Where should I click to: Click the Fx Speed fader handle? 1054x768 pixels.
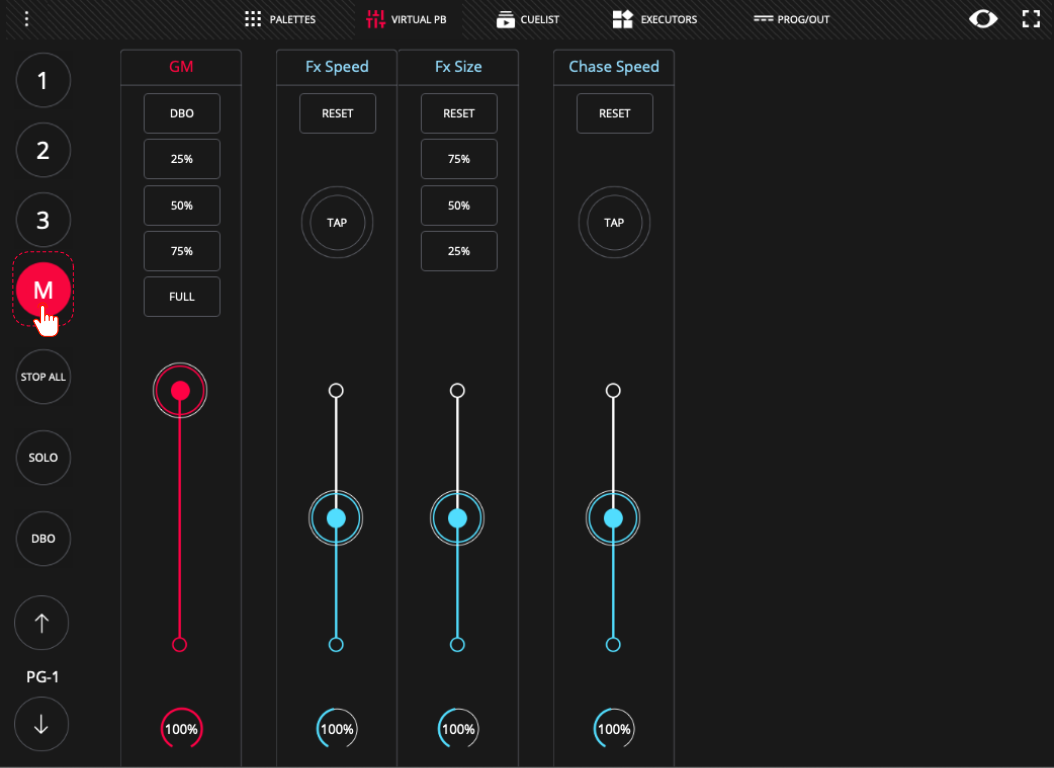[x=336, y=518]
